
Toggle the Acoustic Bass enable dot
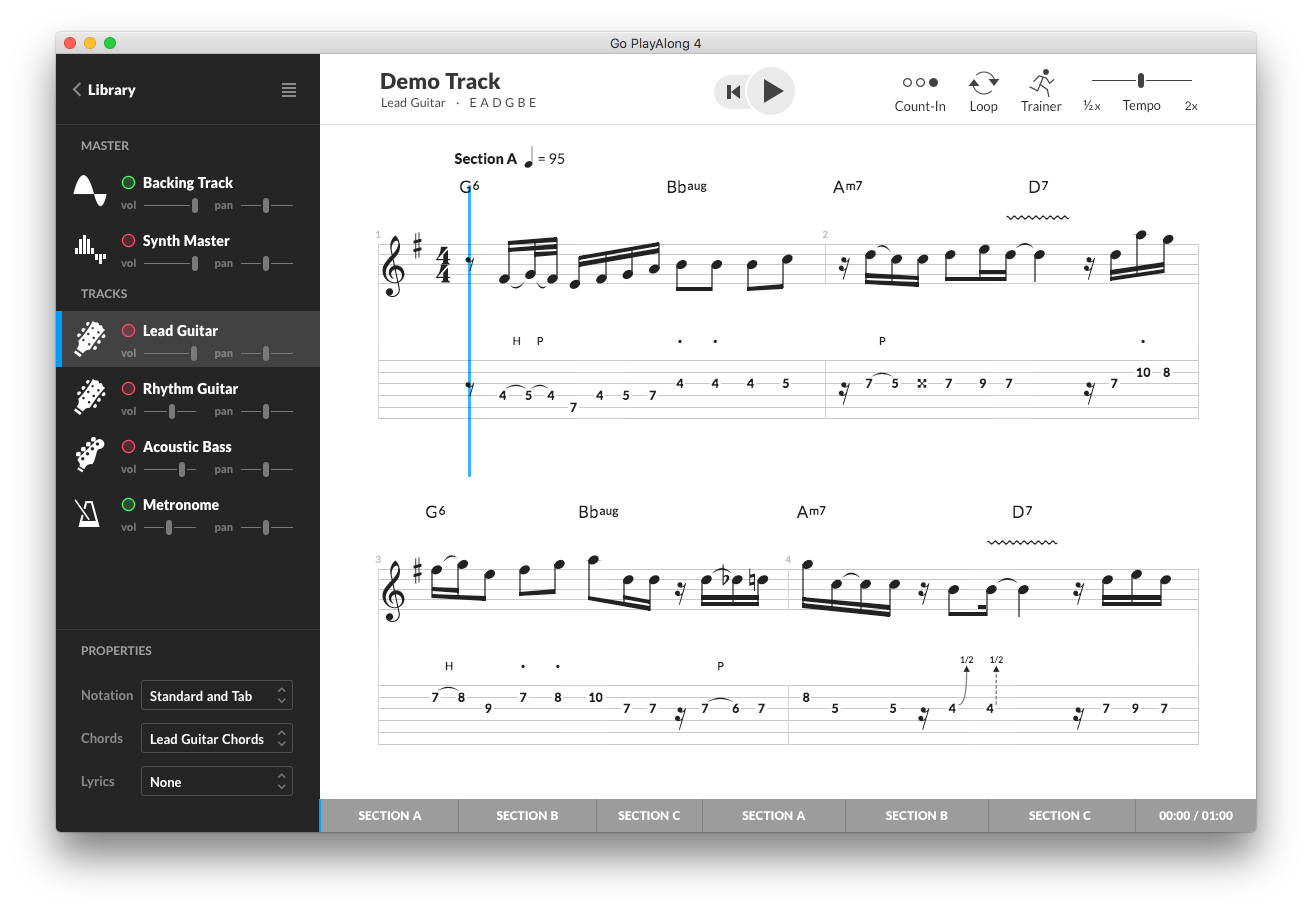(x=128, y=447)
